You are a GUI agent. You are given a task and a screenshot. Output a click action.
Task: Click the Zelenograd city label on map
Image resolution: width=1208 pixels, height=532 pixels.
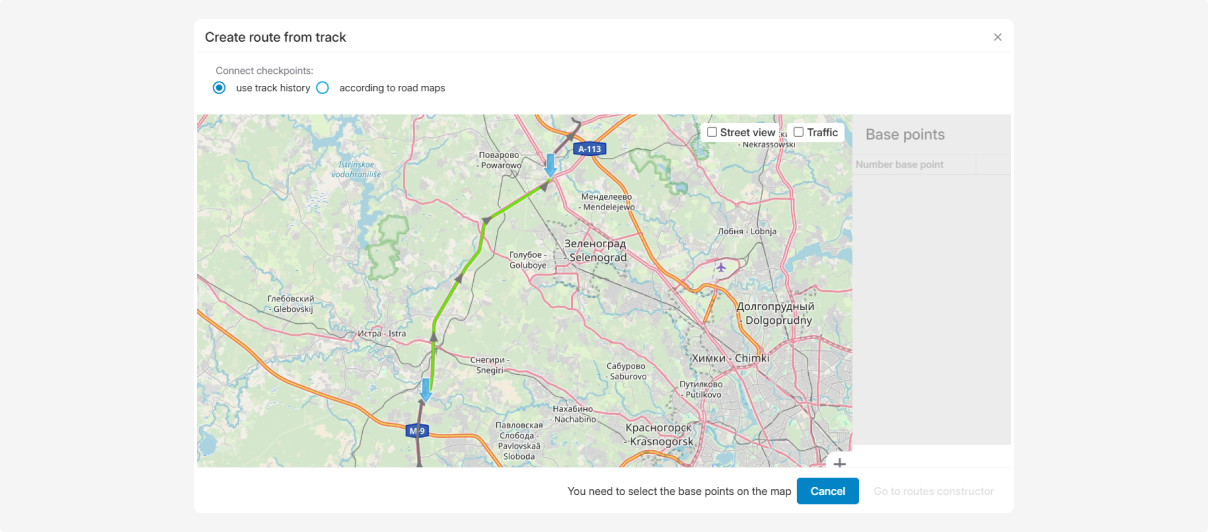595,250
